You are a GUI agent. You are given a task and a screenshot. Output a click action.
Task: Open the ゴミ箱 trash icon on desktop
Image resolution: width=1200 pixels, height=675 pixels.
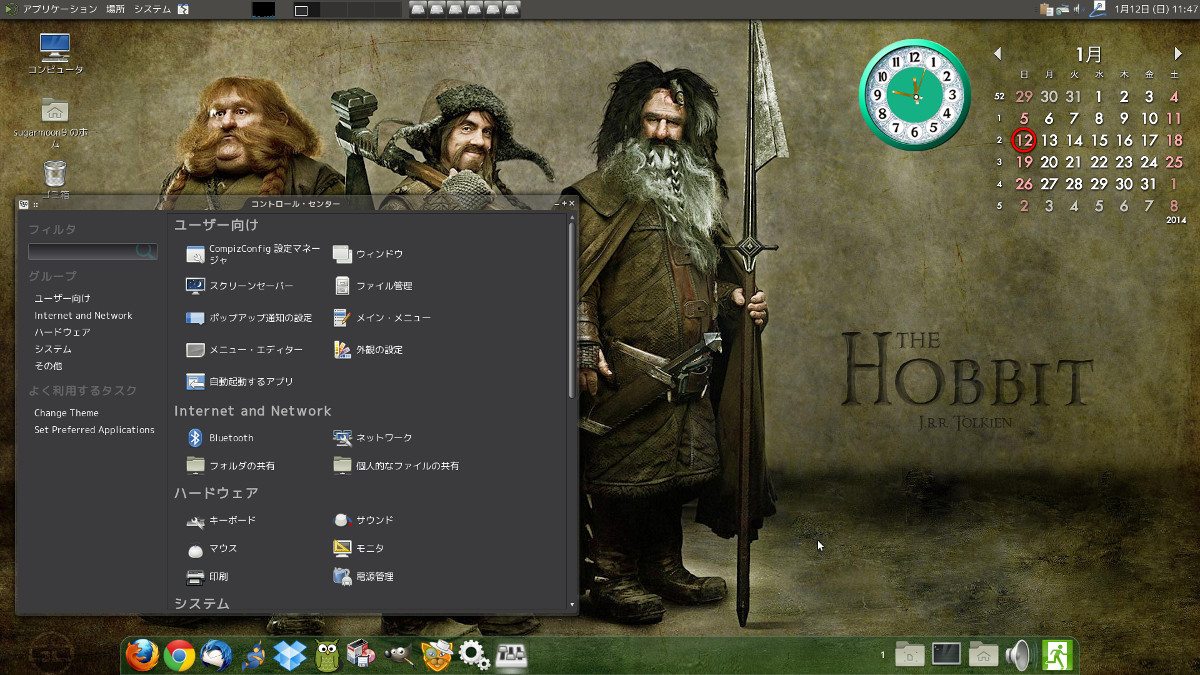click(55, 178)
